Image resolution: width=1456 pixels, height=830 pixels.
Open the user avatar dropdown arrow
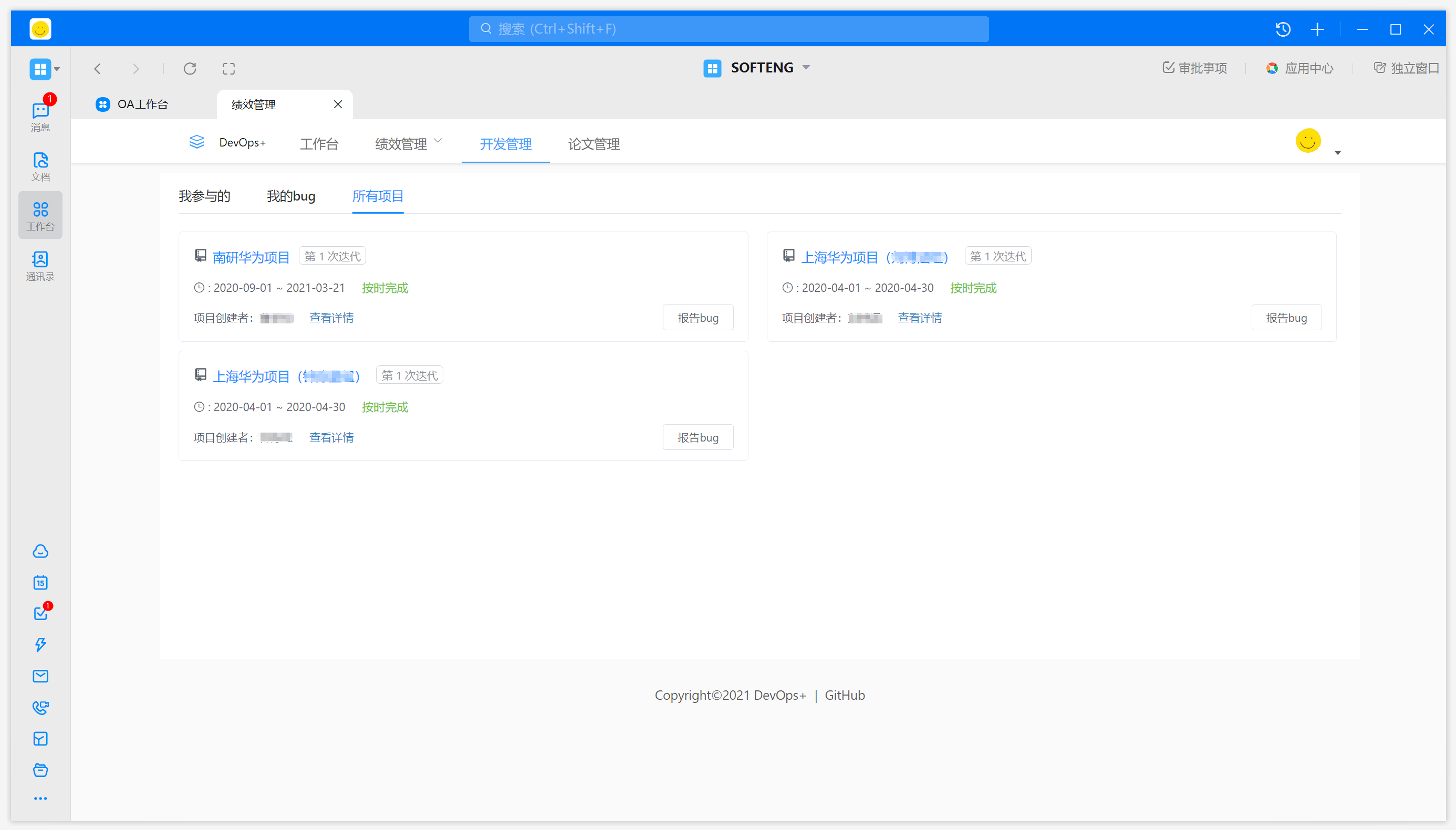(1337, 153)
